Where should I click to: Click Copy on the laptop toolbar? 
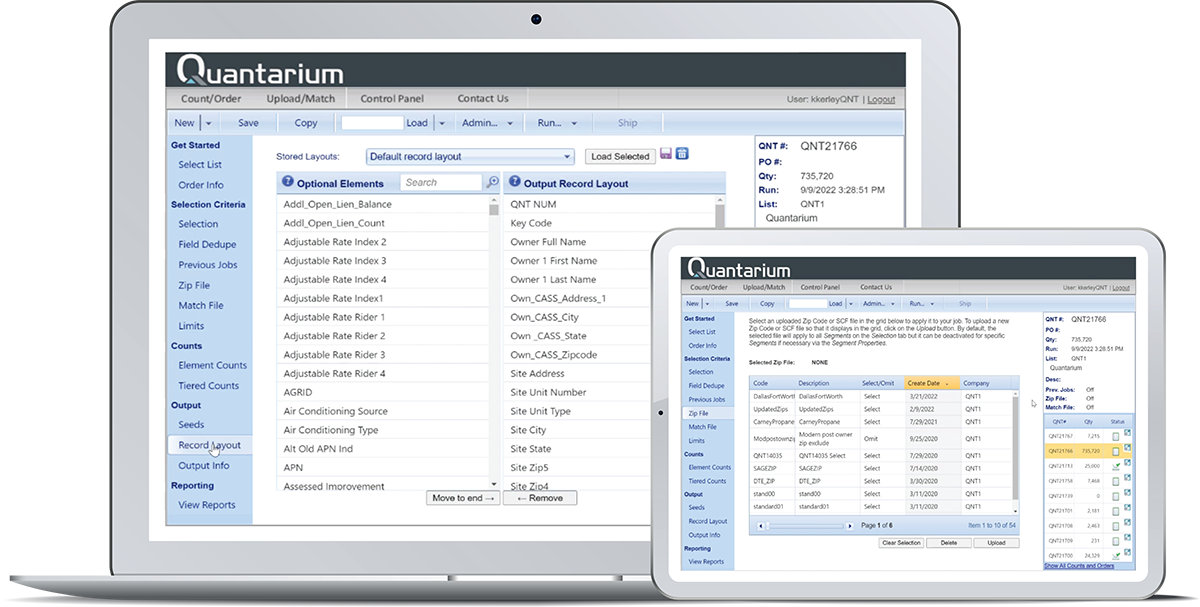(306, 123)
